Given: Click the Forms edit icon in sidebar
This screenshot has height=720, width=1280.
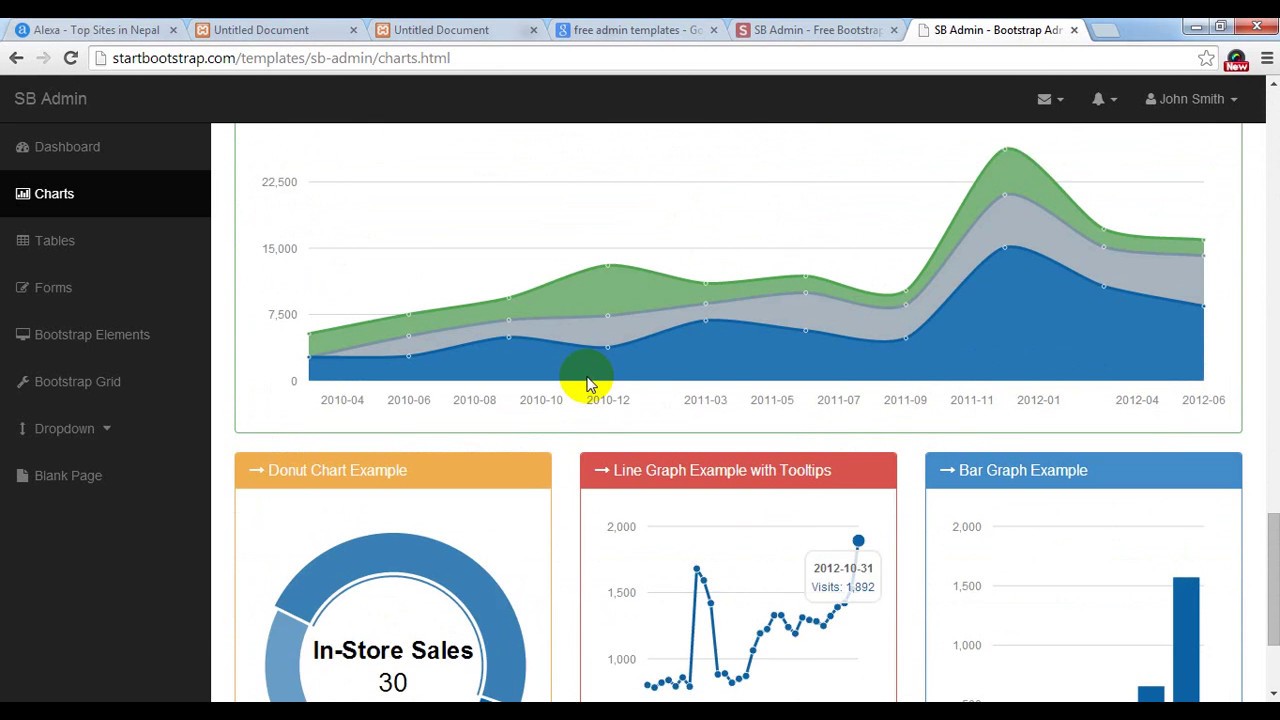Looking at the screenshot, I should 22,288.
